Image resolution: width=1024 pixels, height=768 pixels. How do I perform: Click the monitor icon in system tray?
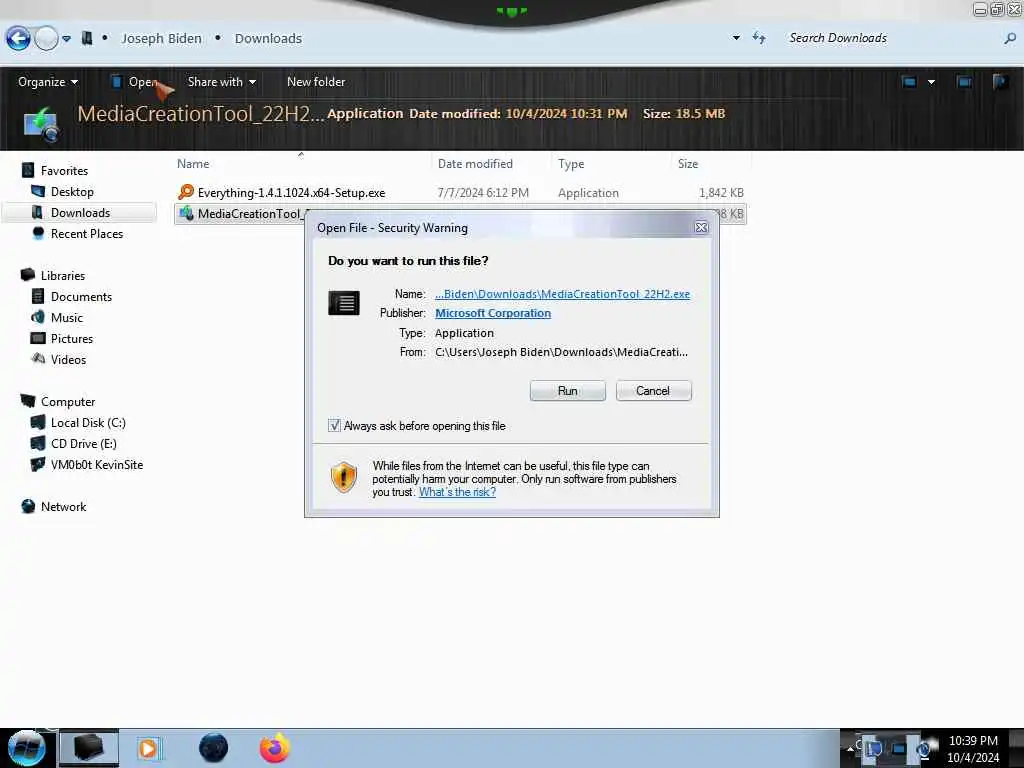point(899,749)
